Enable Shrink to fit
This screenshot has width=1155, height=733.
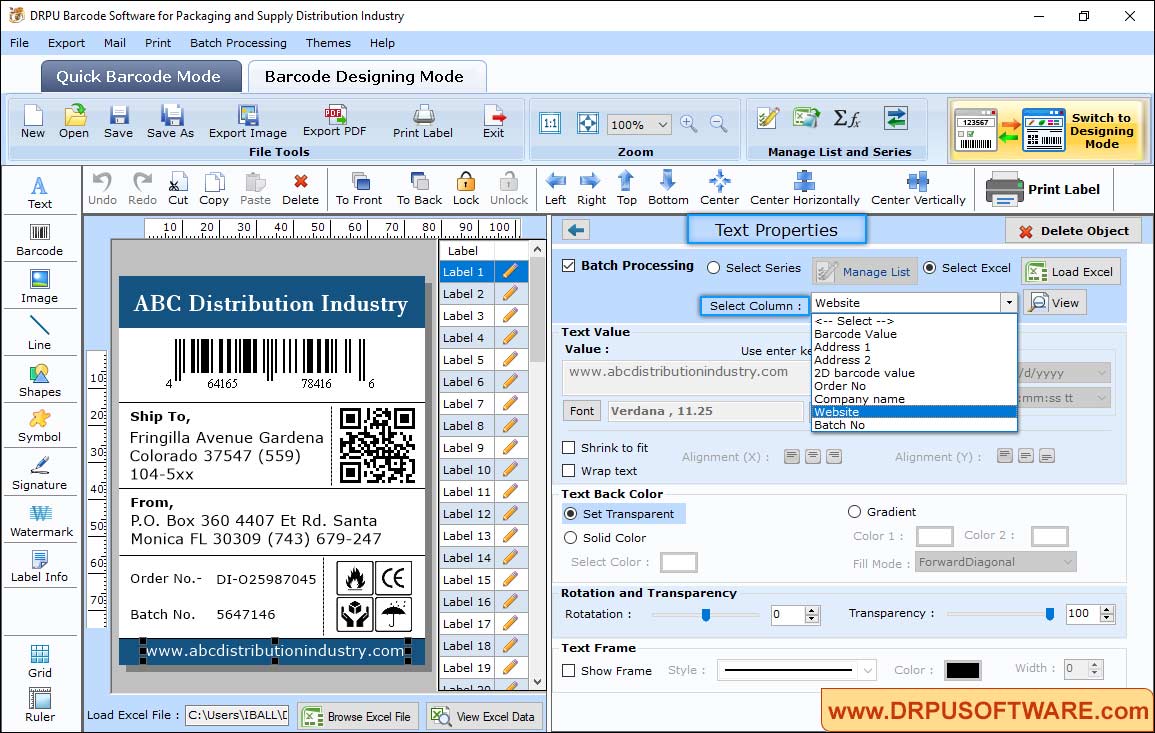569,448
